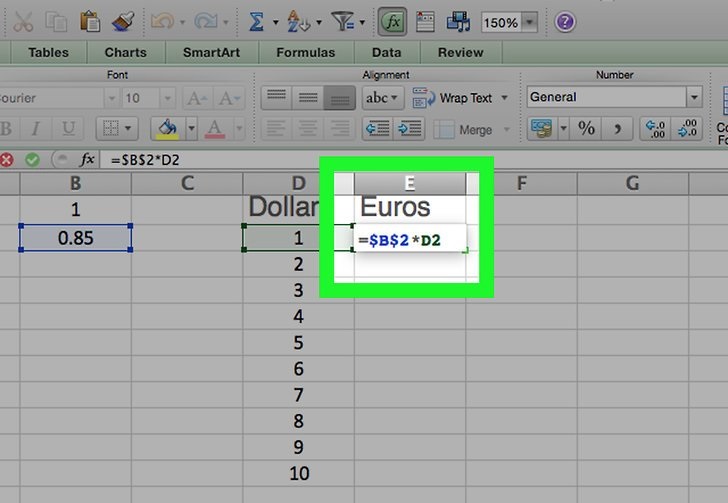
Task: Open the Font Color dropdown arrow
Action: coord(239,128)
